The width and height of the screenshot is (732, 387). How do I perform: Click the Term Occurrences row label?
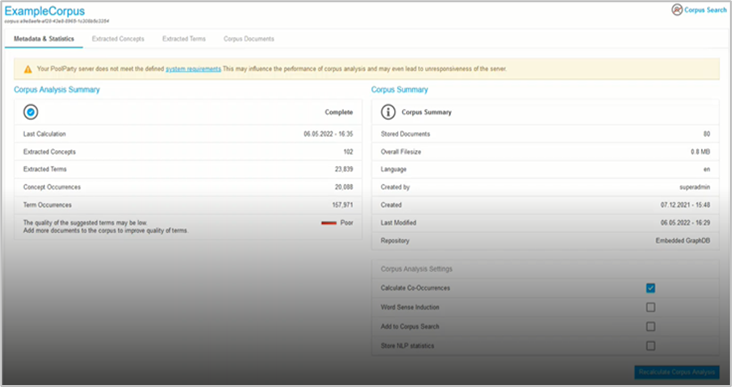click(x=48, y=205)
